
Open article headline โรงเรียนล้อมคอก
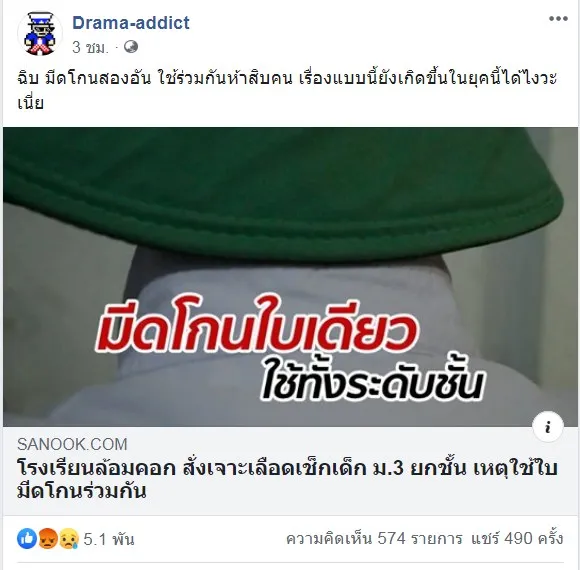click(x=287, y=480)
